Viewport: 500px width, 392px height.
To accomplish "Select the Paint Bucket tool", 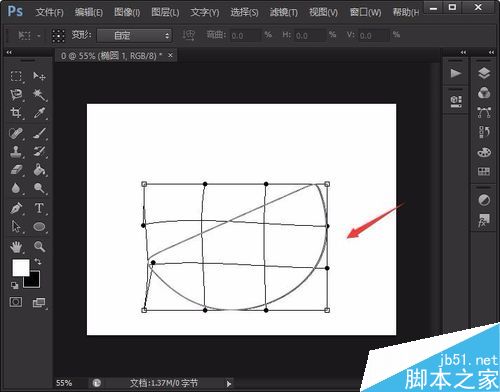I will [x=39, y=170].
